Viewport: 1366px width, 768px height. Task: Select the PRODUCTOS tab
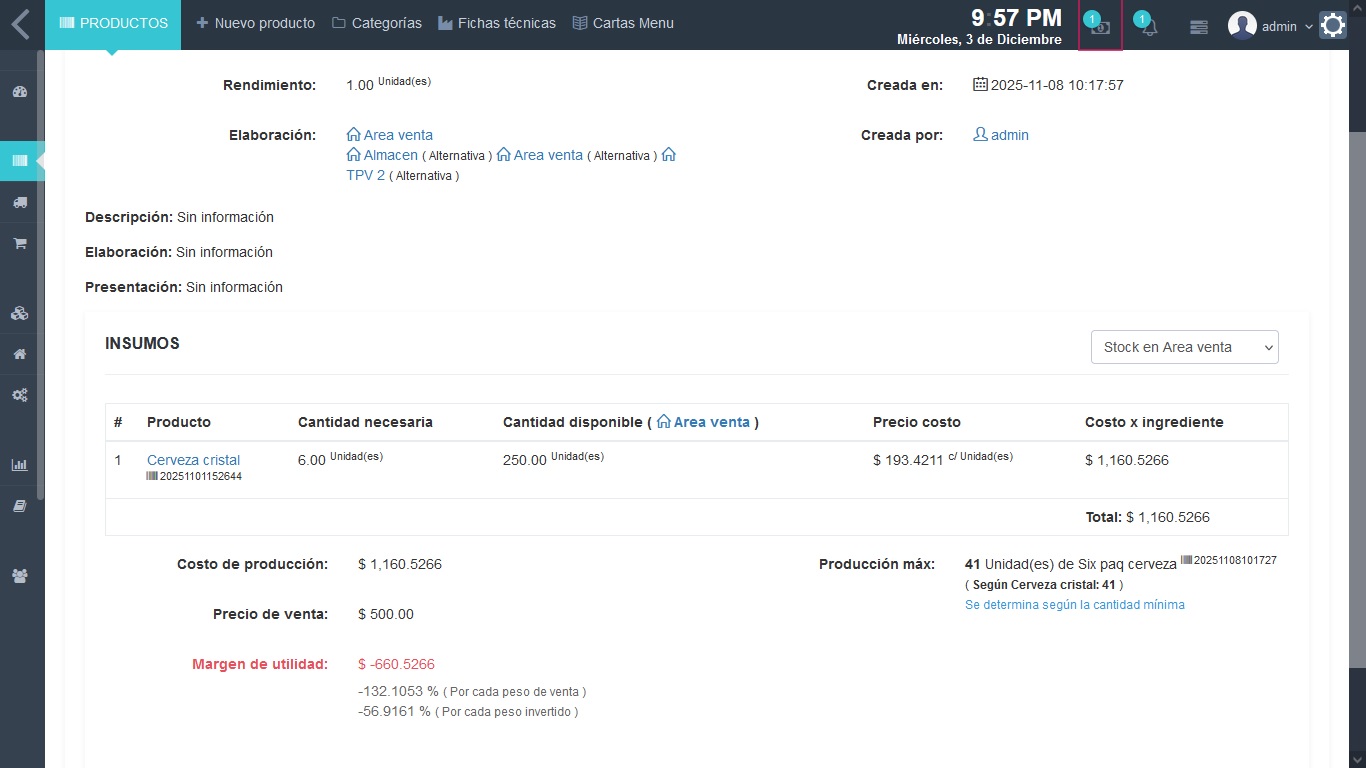pyautogui.click(x=113, y=23)
